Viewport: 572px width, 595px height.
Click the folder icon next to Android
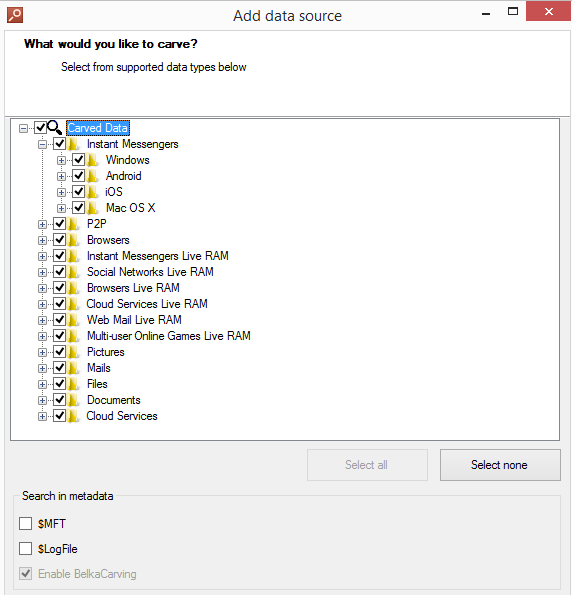click(x=93, y=176)
